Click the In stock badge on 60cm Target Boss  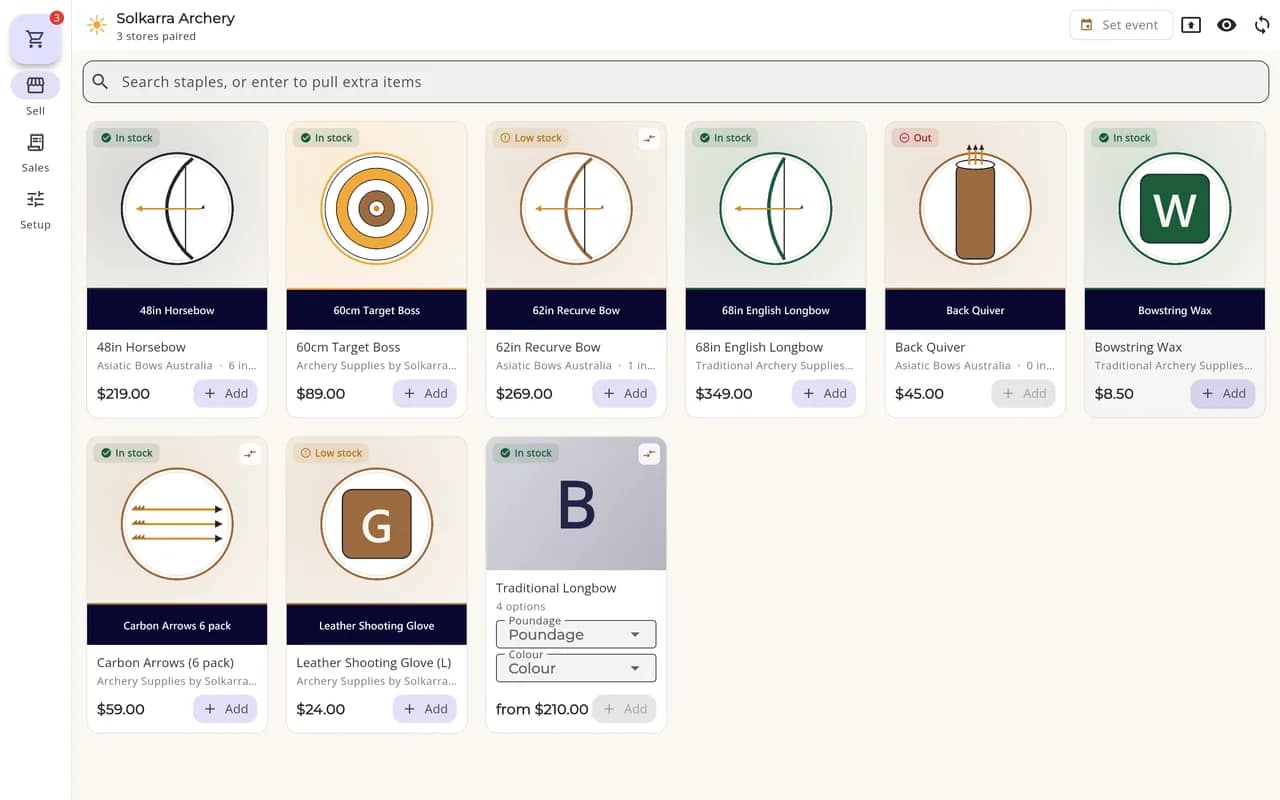326,138
